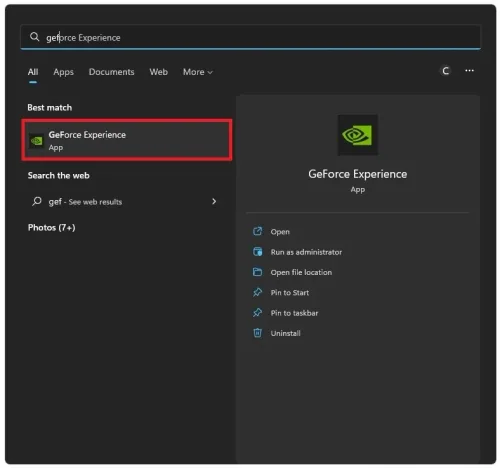
Task: Click the Open icon in the actions list
Action: [257, 231]
